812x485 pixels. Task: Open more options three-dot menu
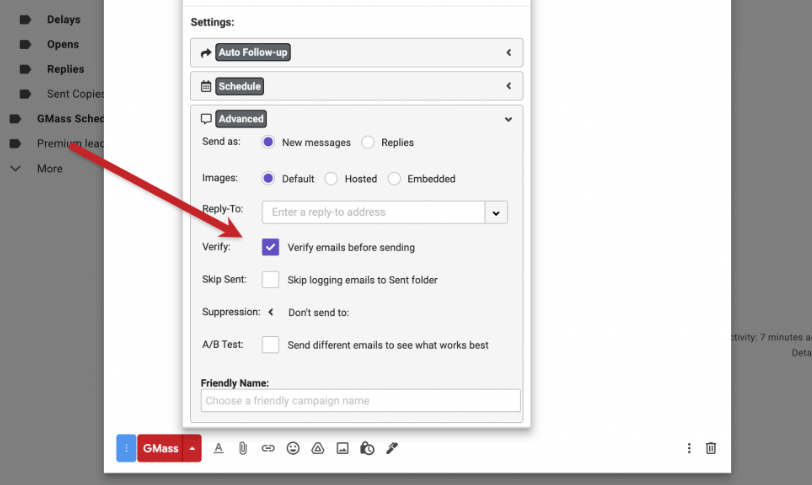point(689,448)
